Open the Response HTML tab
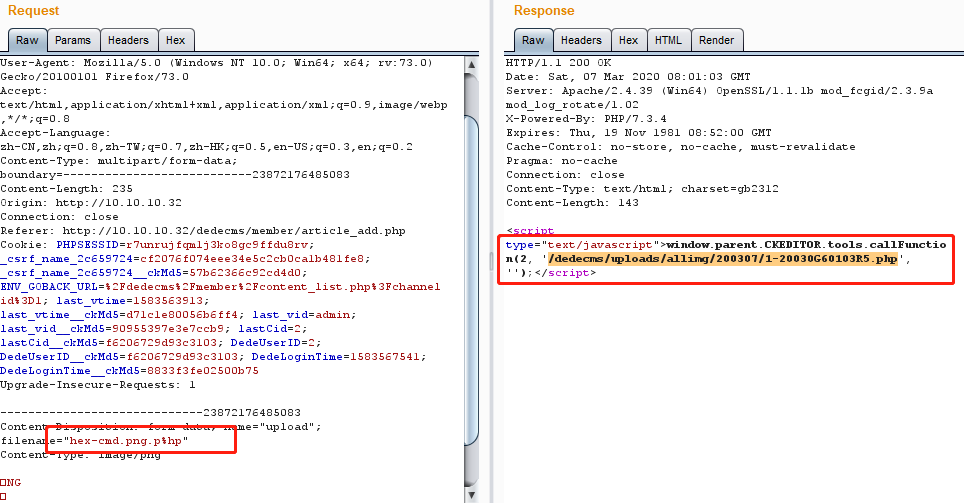This screenshot has width=964, height=503. 668,41
